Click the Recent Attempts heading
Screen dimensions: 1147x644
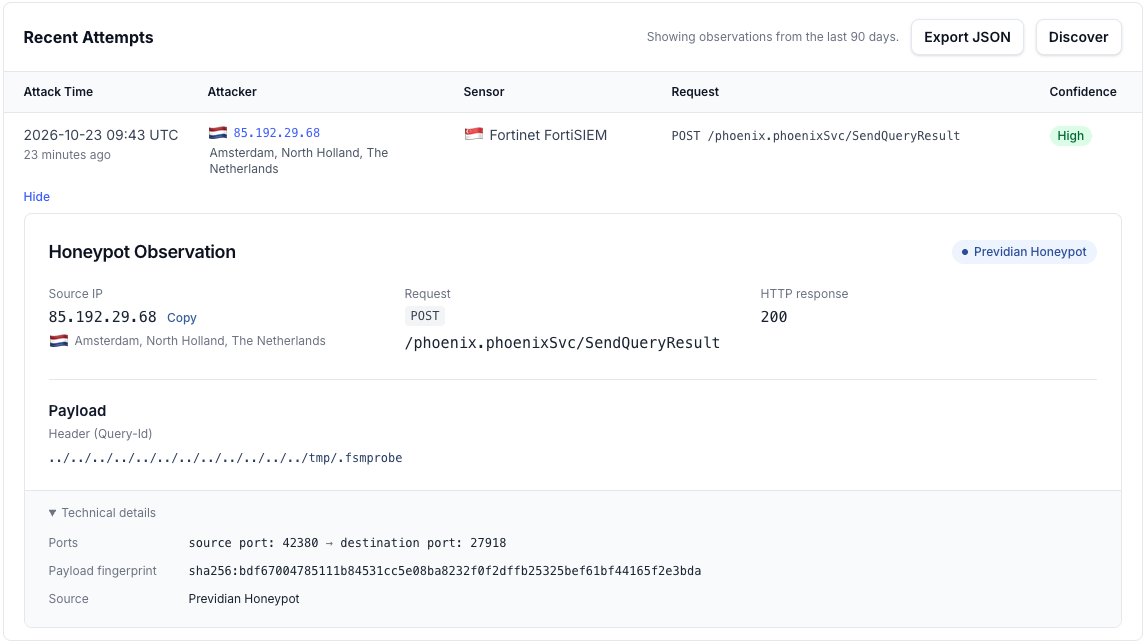pyautogui.click(x=89, y=37)
